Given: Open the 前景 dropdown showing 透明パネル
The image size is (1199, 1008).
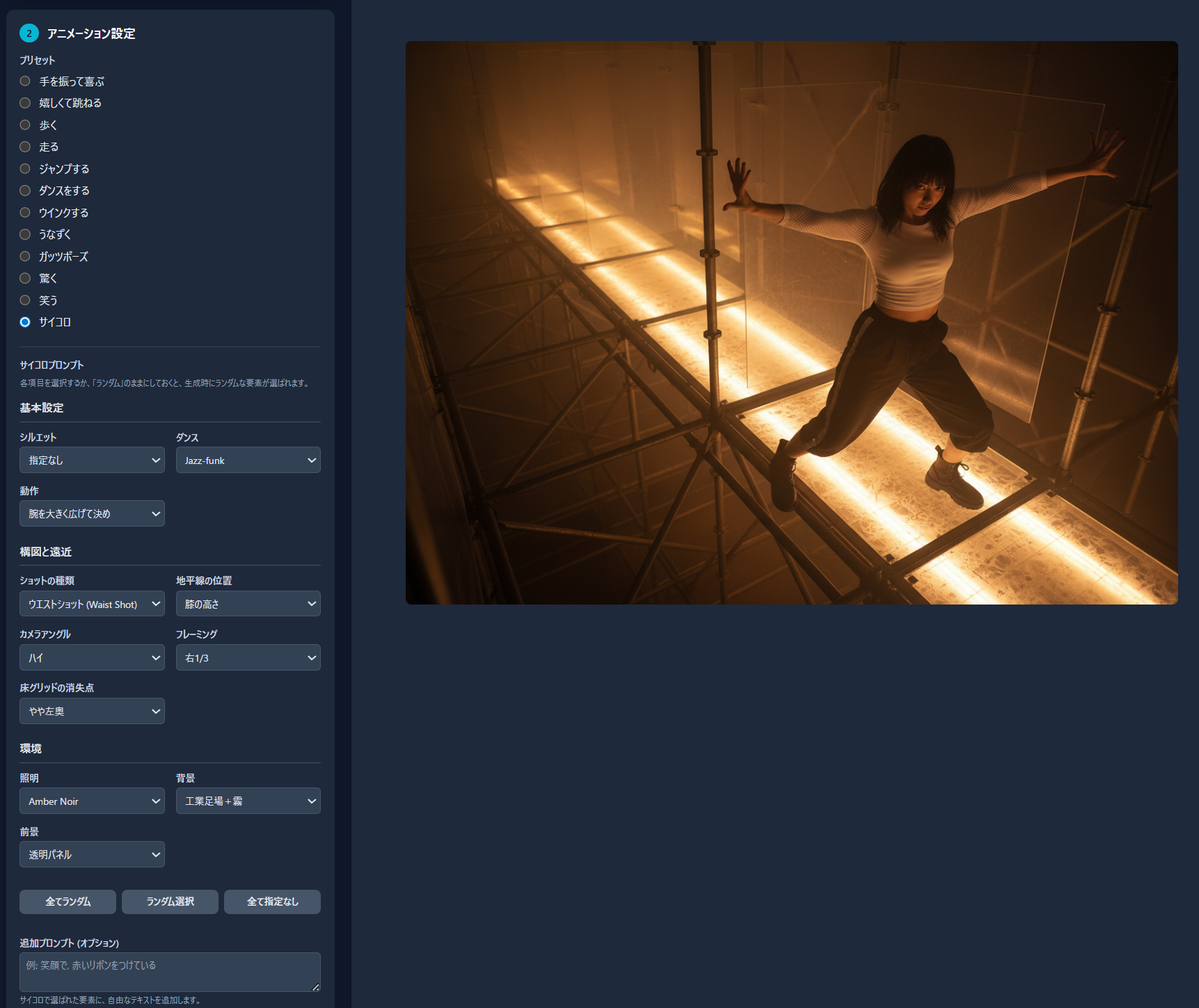Looking at the screenshot, I should pyautogui.click(x=92, y=854).
